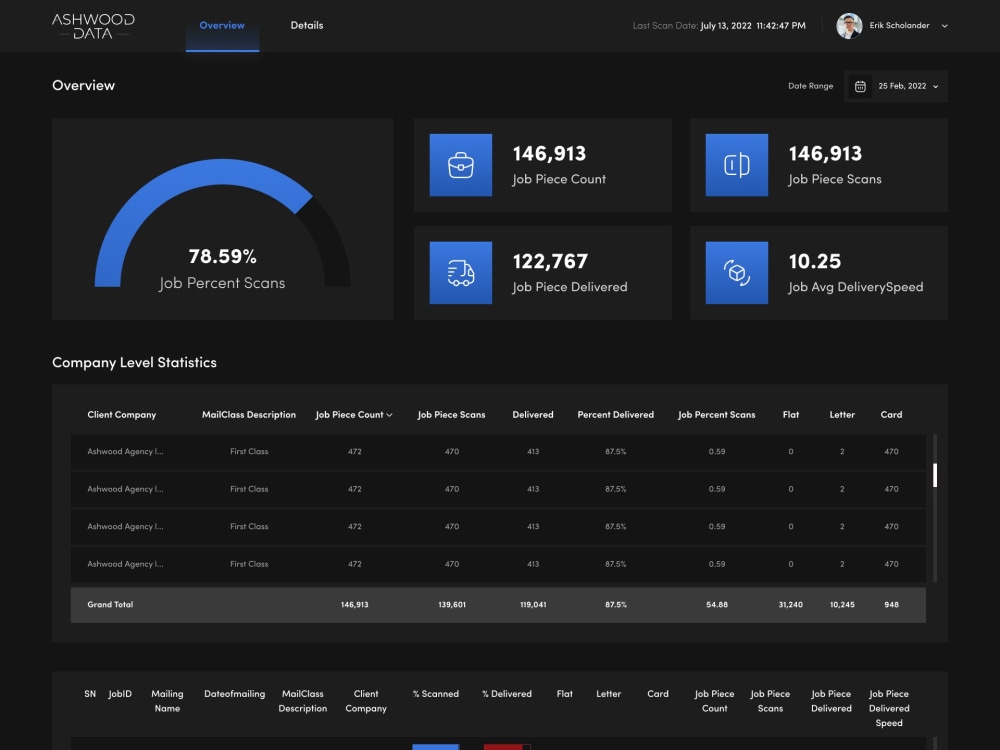This screenshot has width=1000, height=750.
Task: Open the Details tab
Action: coord(307,26)
